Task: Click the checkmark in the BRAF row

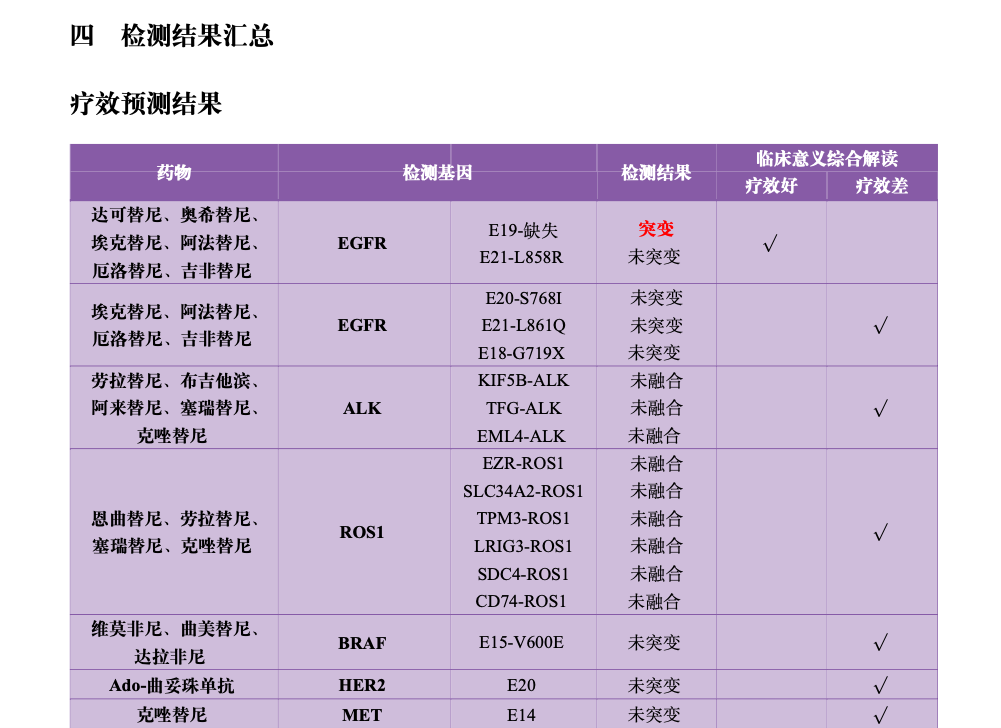Action: click(x=881, y=642)
